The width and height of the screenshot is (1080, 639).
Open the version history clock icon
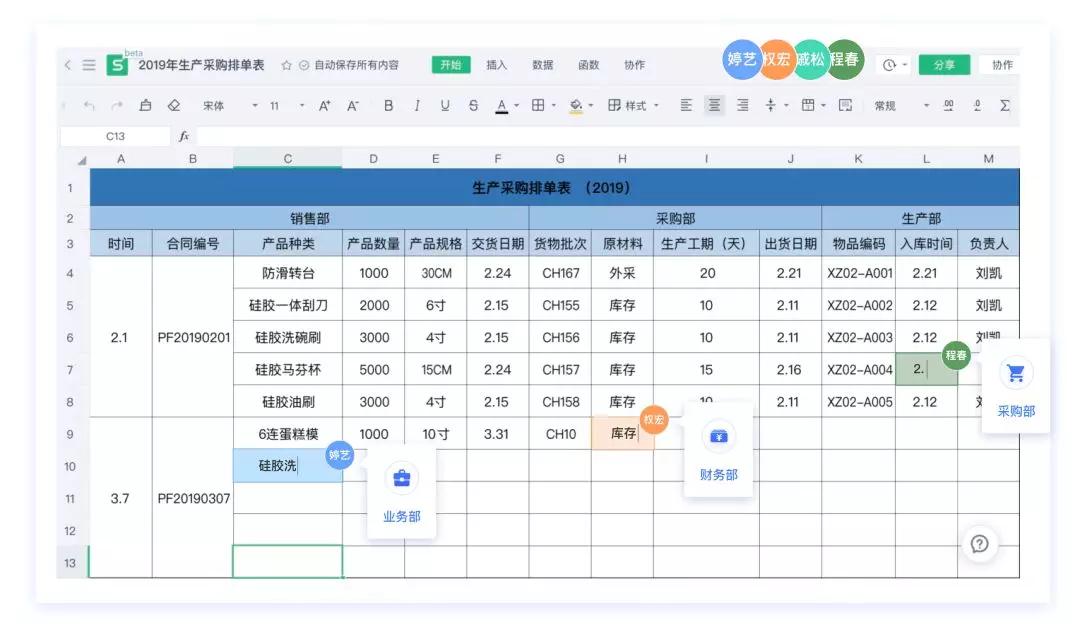(889, 63)
